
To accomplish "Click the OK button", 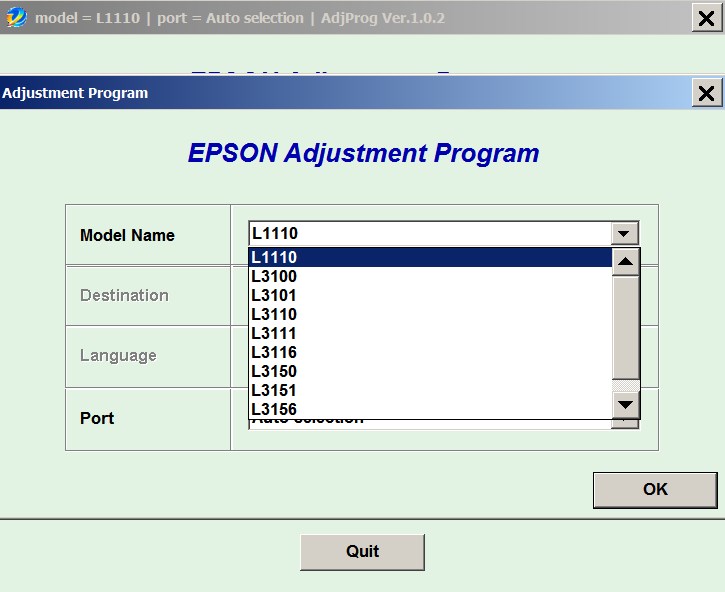I will tap(655, 490).
